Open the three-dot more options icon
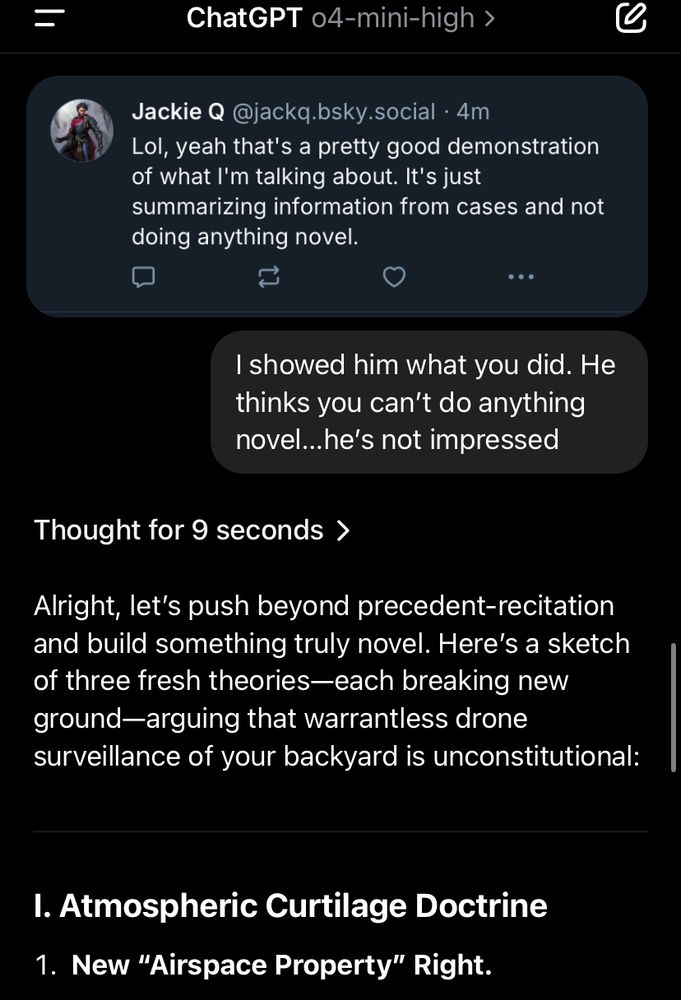Screen dimensions: 681x1000 (521, 277)
